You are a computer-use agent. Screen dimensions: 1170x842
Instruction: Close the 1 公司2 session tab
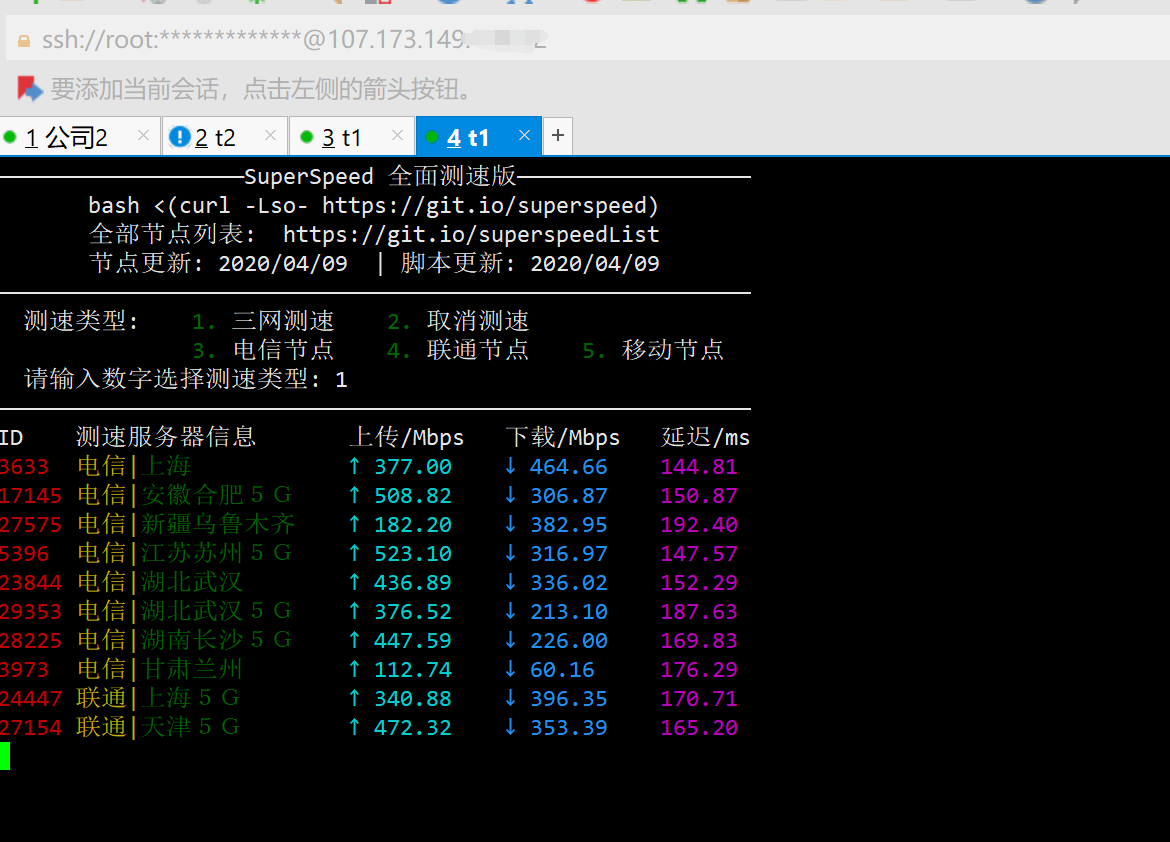tap(143, 136)
